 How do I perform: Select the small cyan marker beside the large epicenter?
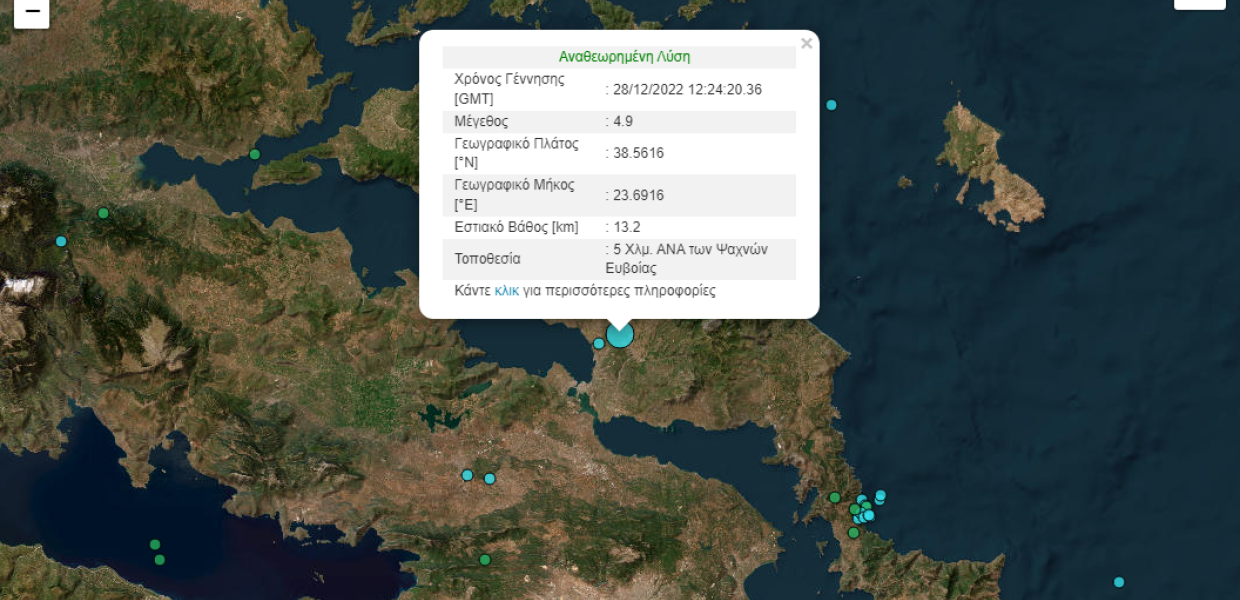pyautogui.click(x=599, y=343)
